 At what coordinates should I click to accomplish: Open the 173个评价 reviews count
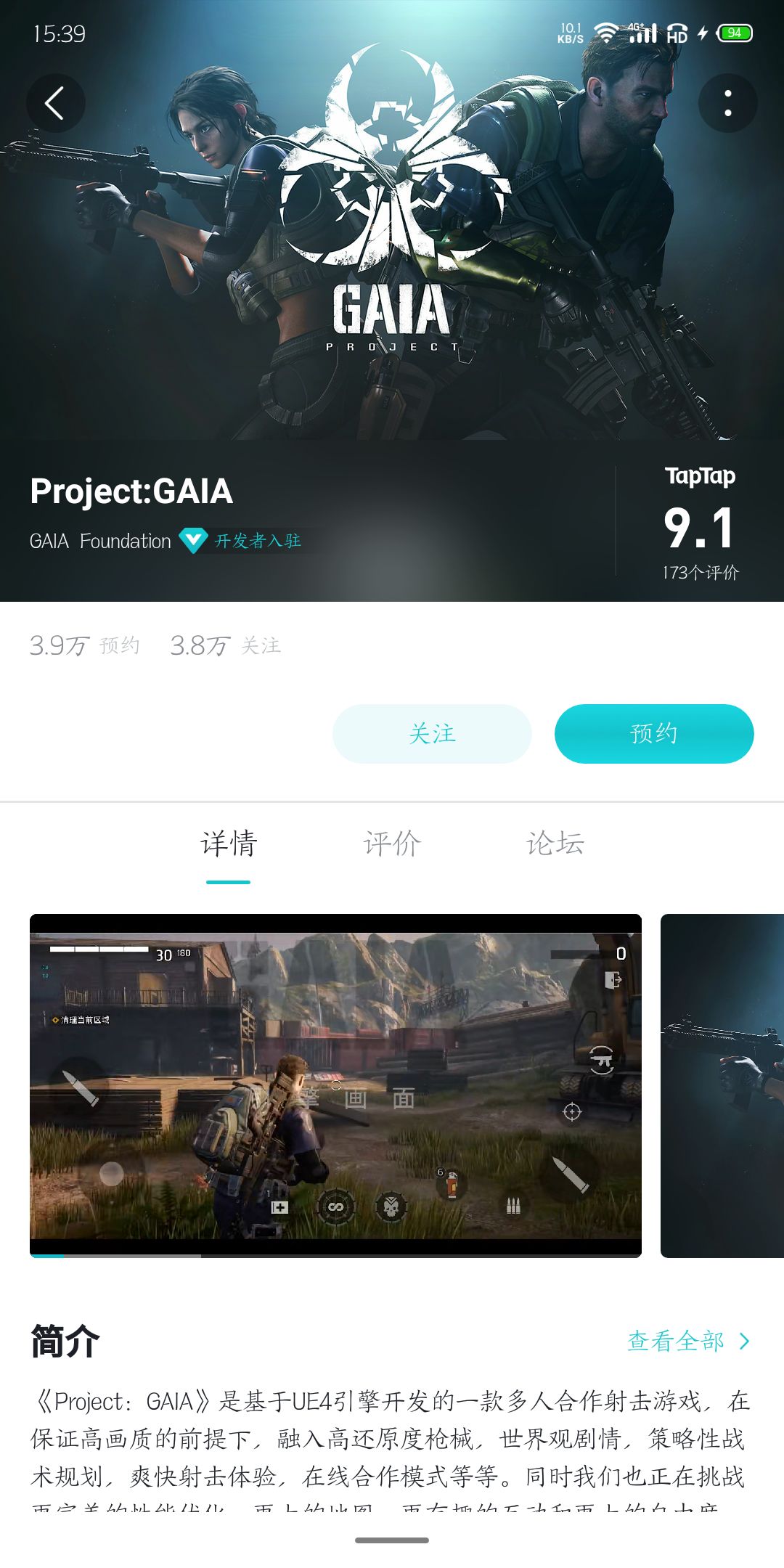(701, 573)
